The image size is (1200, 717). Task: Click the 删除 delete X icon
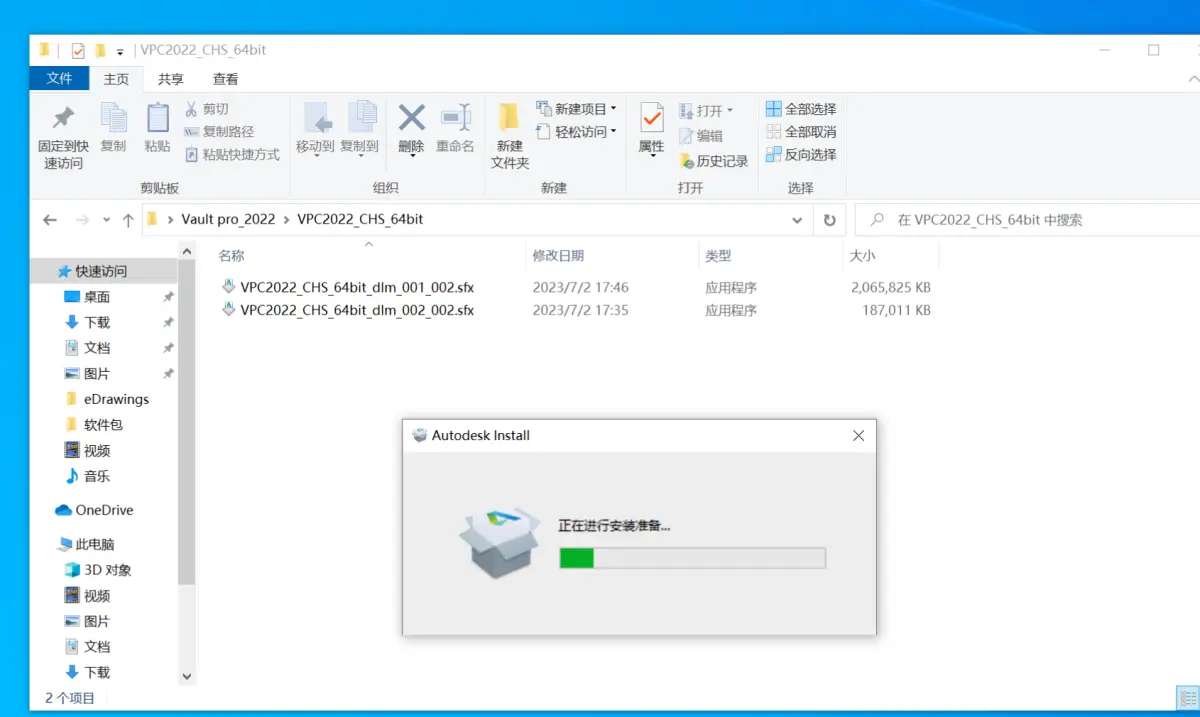coord(411,117)
